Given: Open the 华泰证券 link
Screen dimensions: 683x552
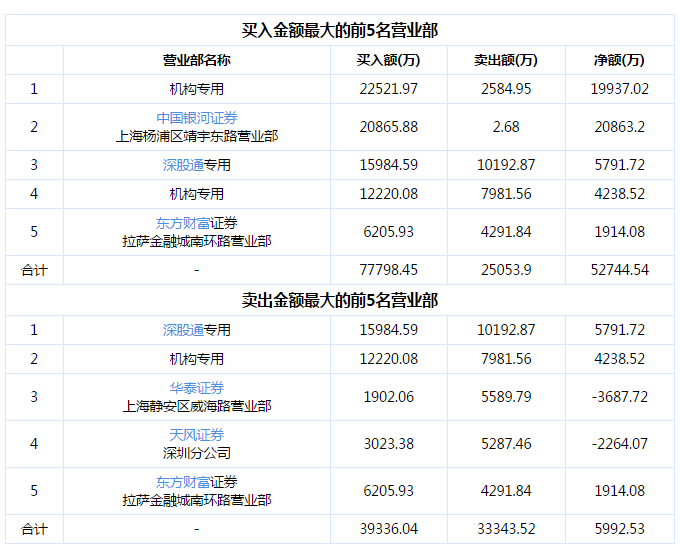Looking at the screenshot, I should (197, 388).
